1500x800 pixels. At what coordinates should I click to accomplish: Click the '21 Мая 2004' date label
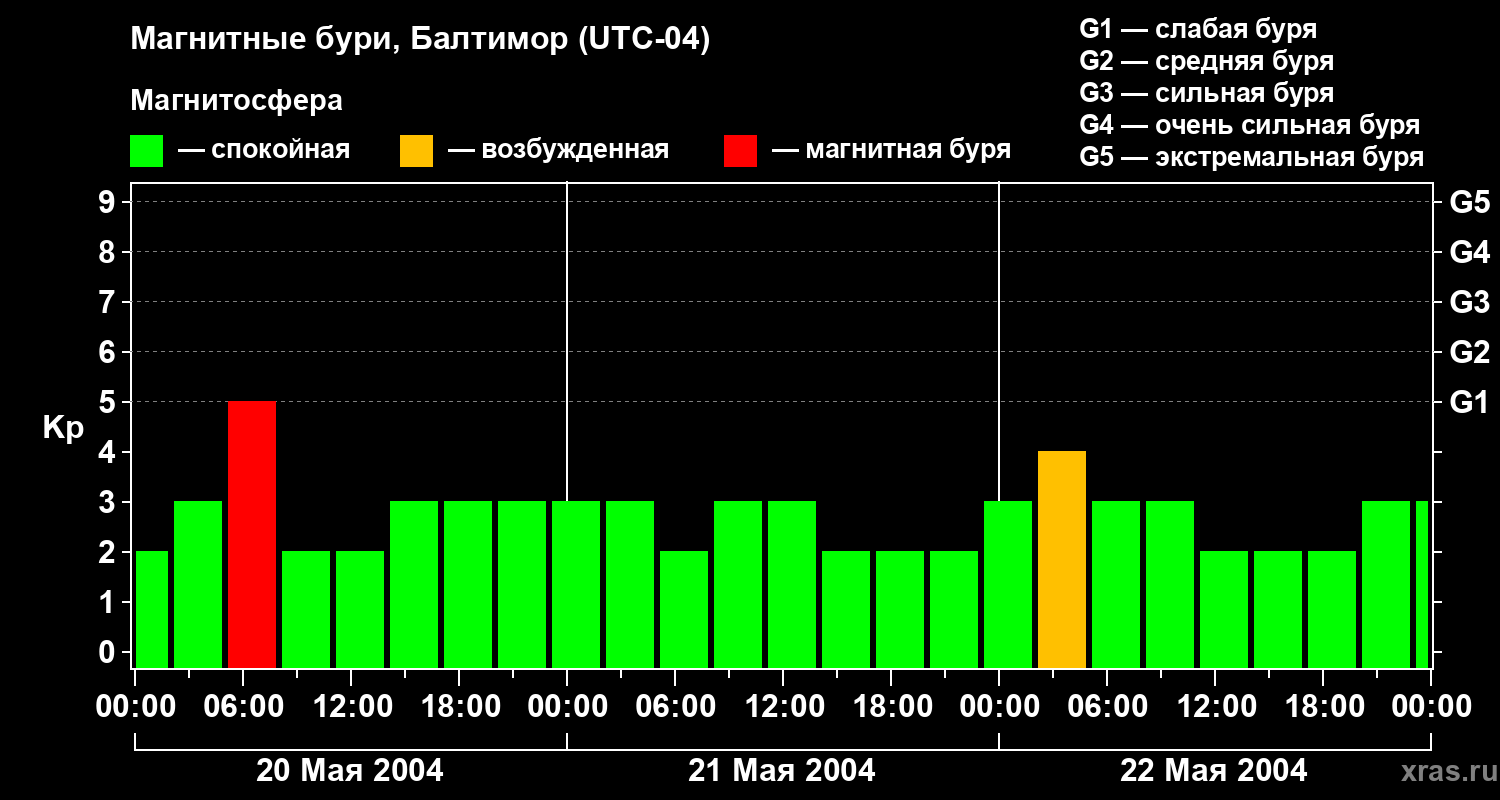click(782, 770)
